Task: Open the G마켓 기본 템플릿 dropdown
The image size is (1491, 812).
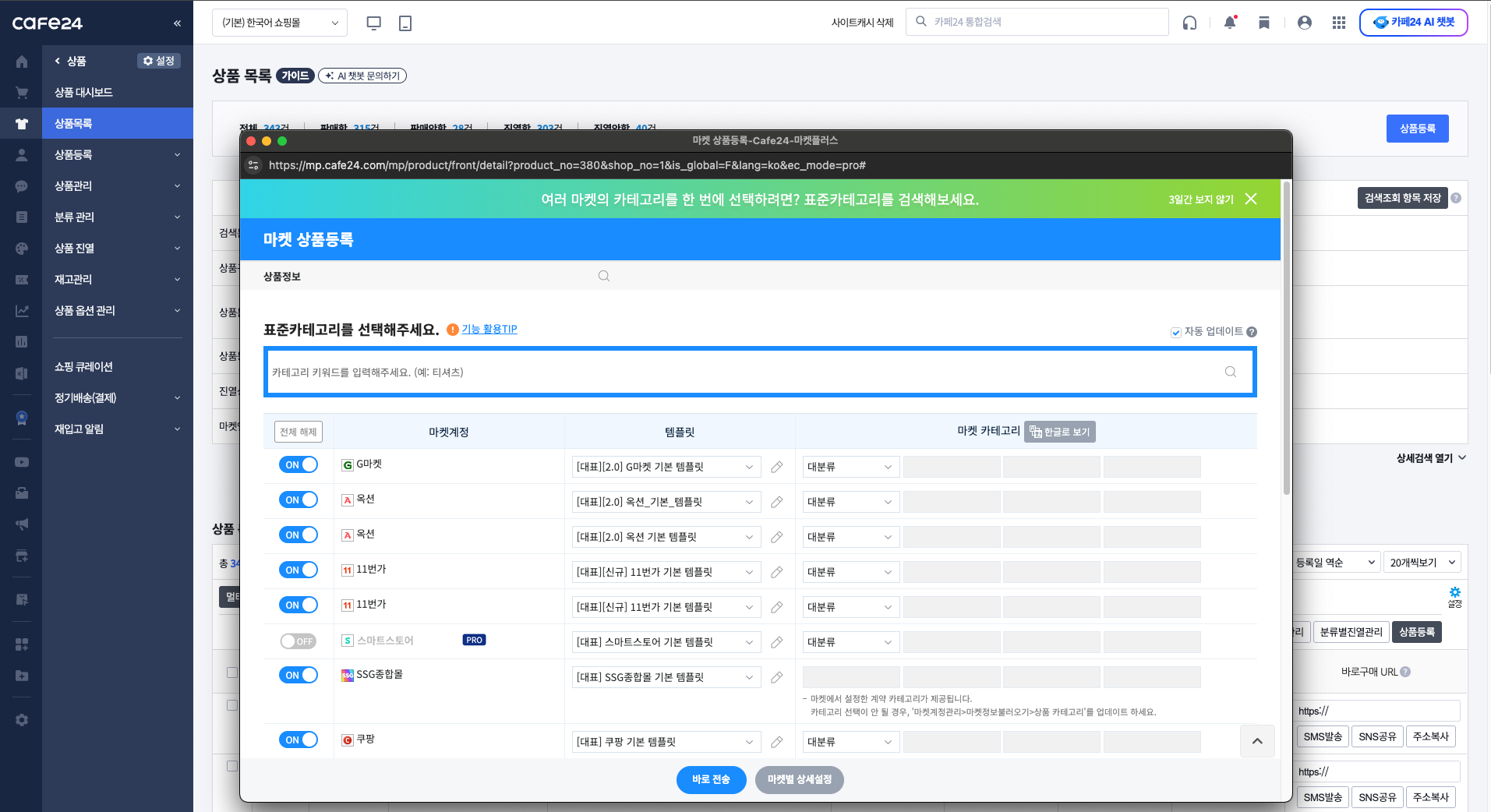Action: [x=666, y=467]
